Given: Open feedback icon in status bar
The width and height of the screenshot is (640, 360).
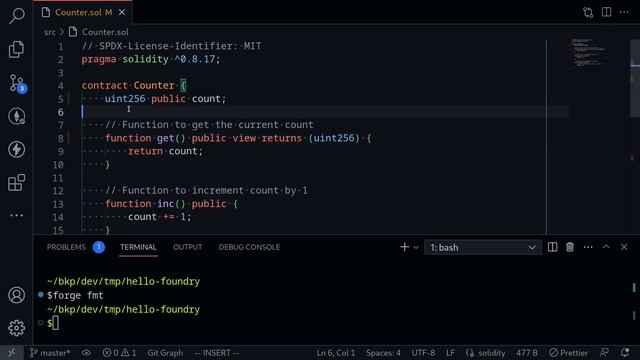Looking at the screenshot, I should (x=604, y=353).
